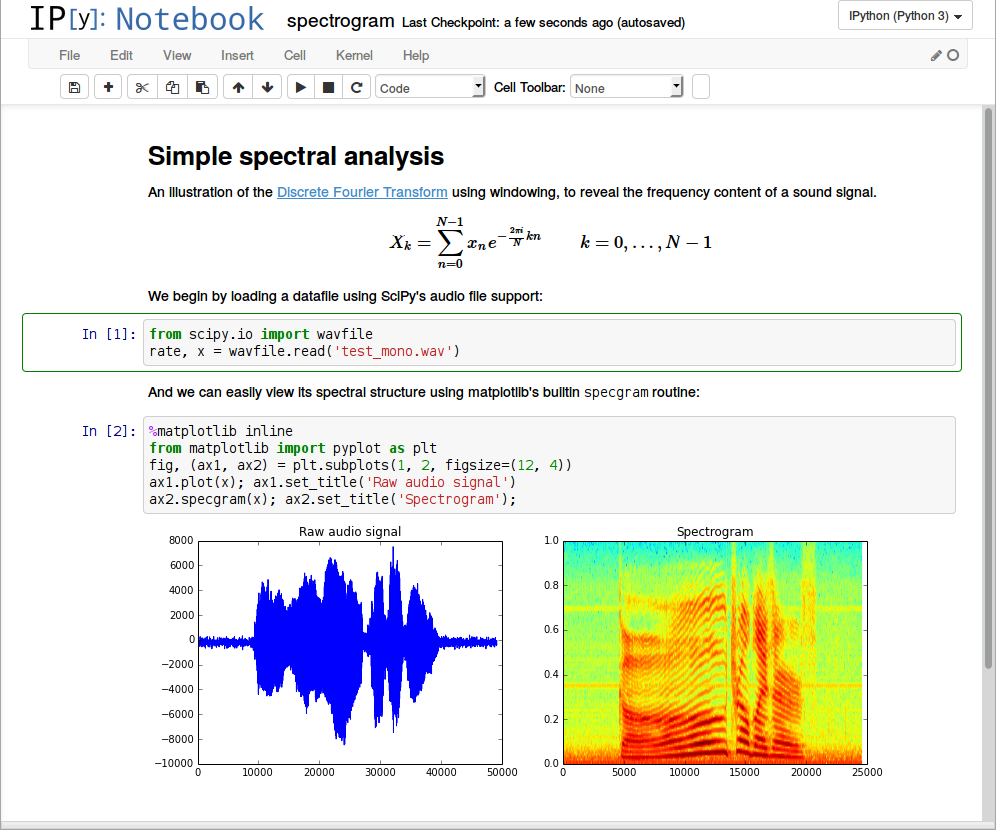Open the Kernel menu
This screenshot has height=830, width=996.
pyautogui.click(x=354, y=55)
